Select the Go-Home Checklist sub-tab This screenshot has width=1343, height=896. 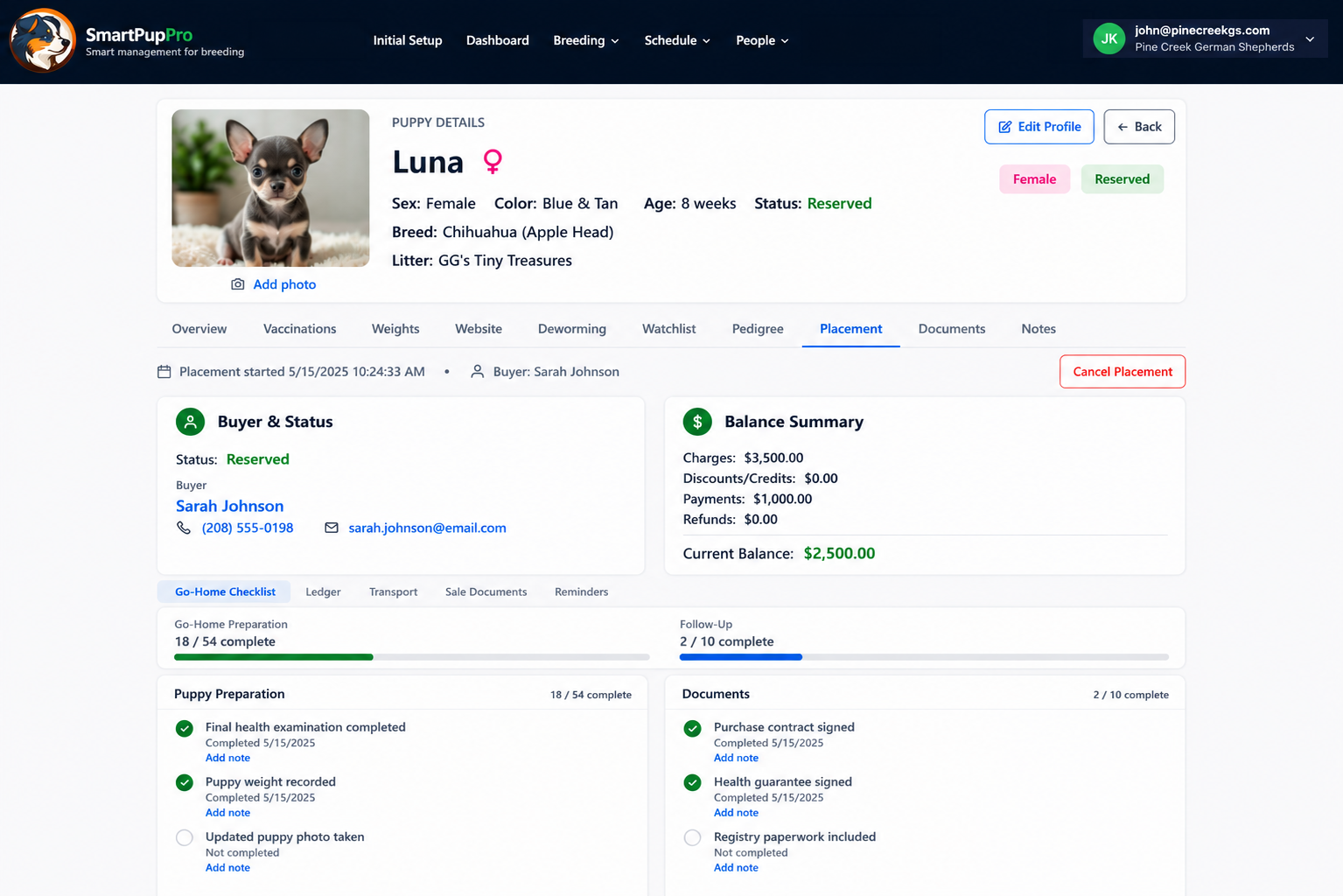225,592
